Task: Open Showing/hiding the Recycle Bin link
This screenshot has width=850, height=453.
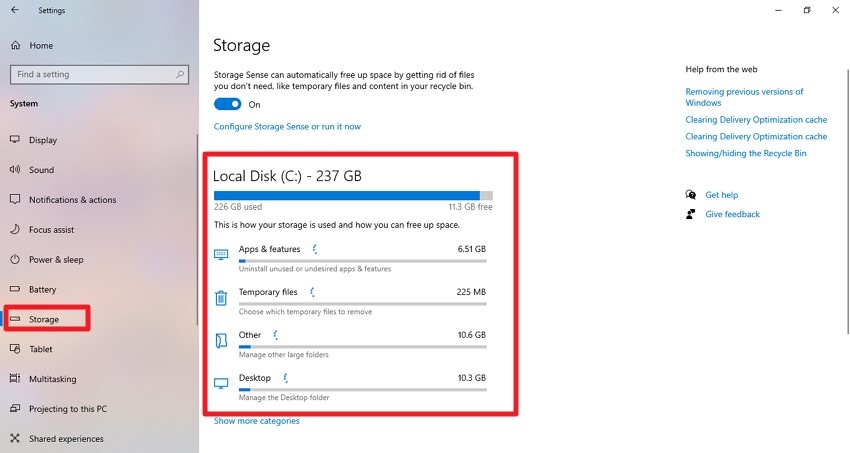Action: pos(746,153)
